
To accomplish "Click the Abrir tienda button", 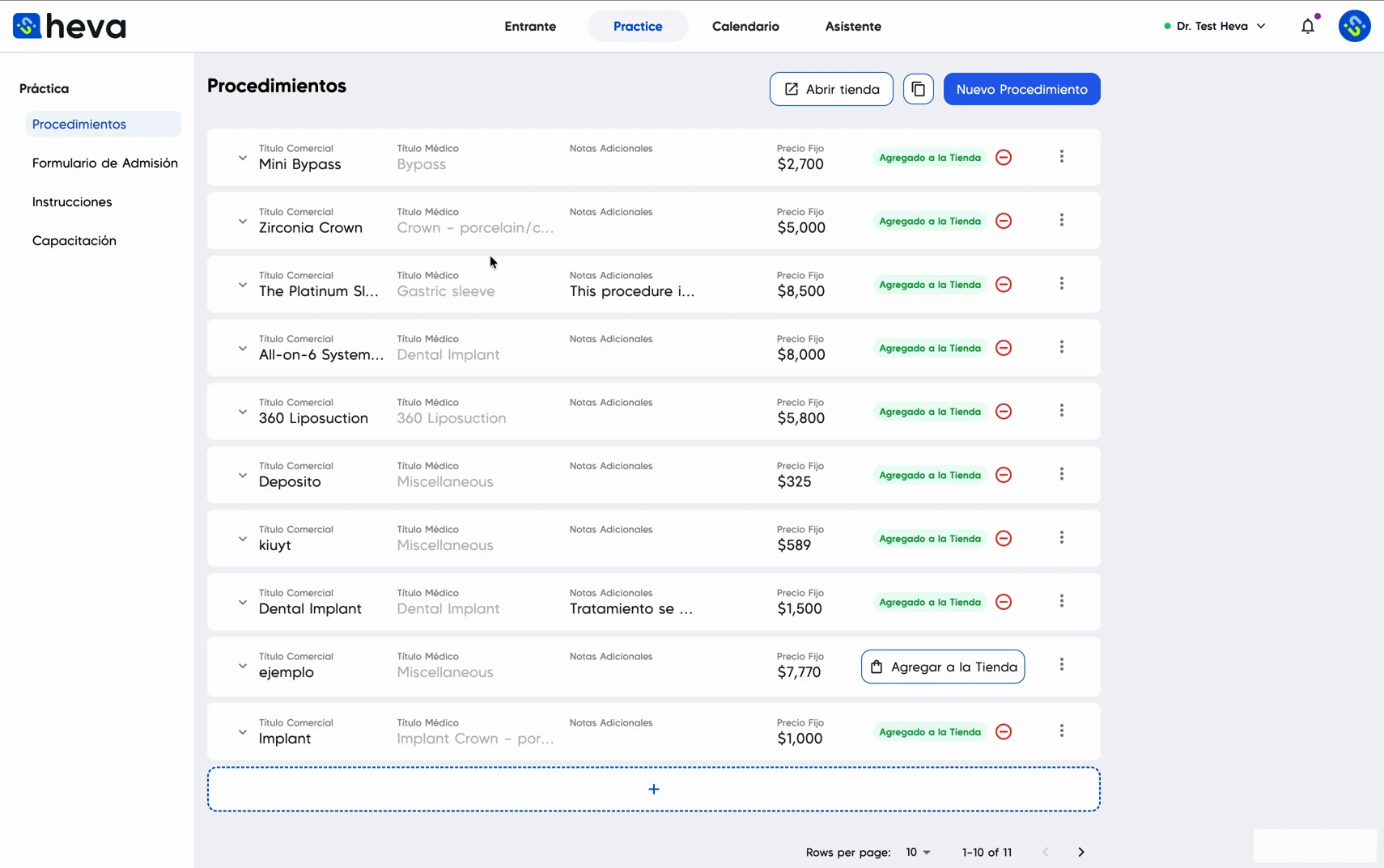I will (831, 89).
